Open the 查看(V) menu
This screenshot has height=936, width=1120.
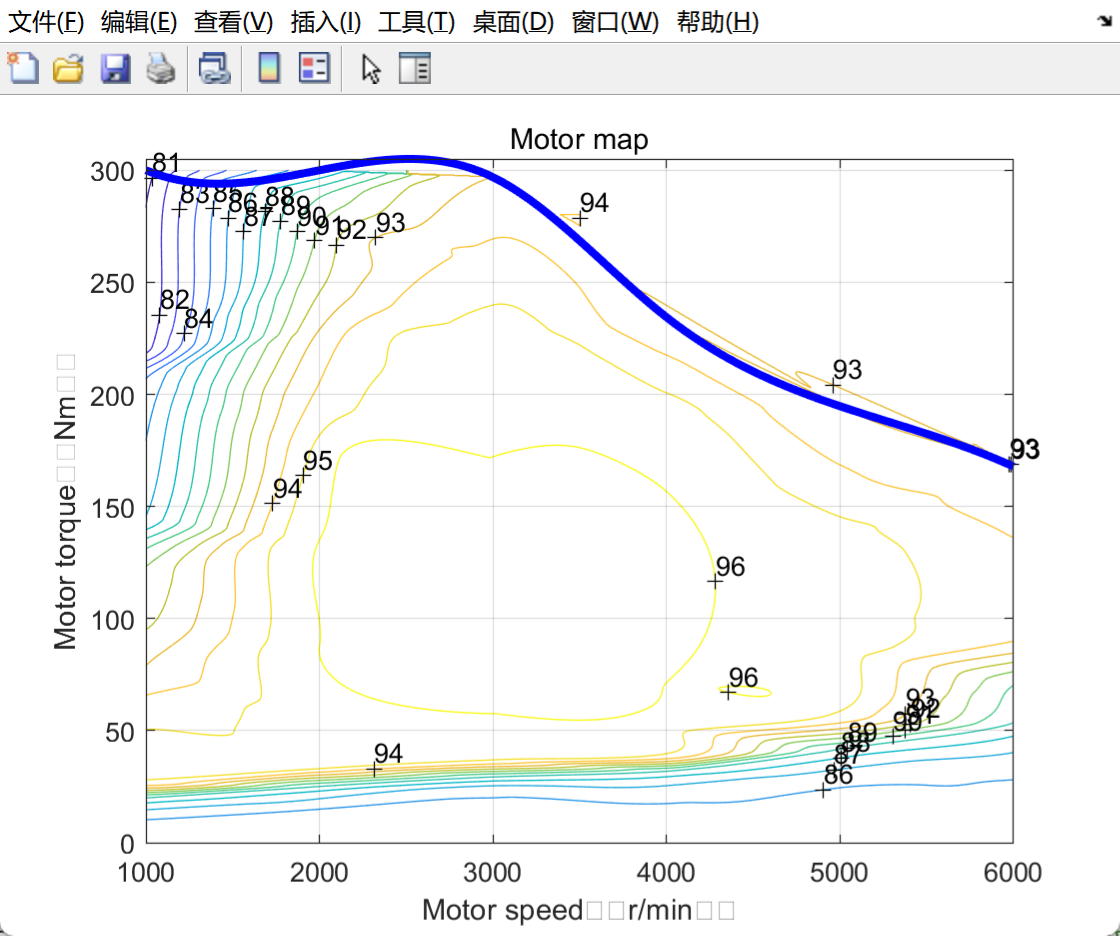(x=233, y=22)
